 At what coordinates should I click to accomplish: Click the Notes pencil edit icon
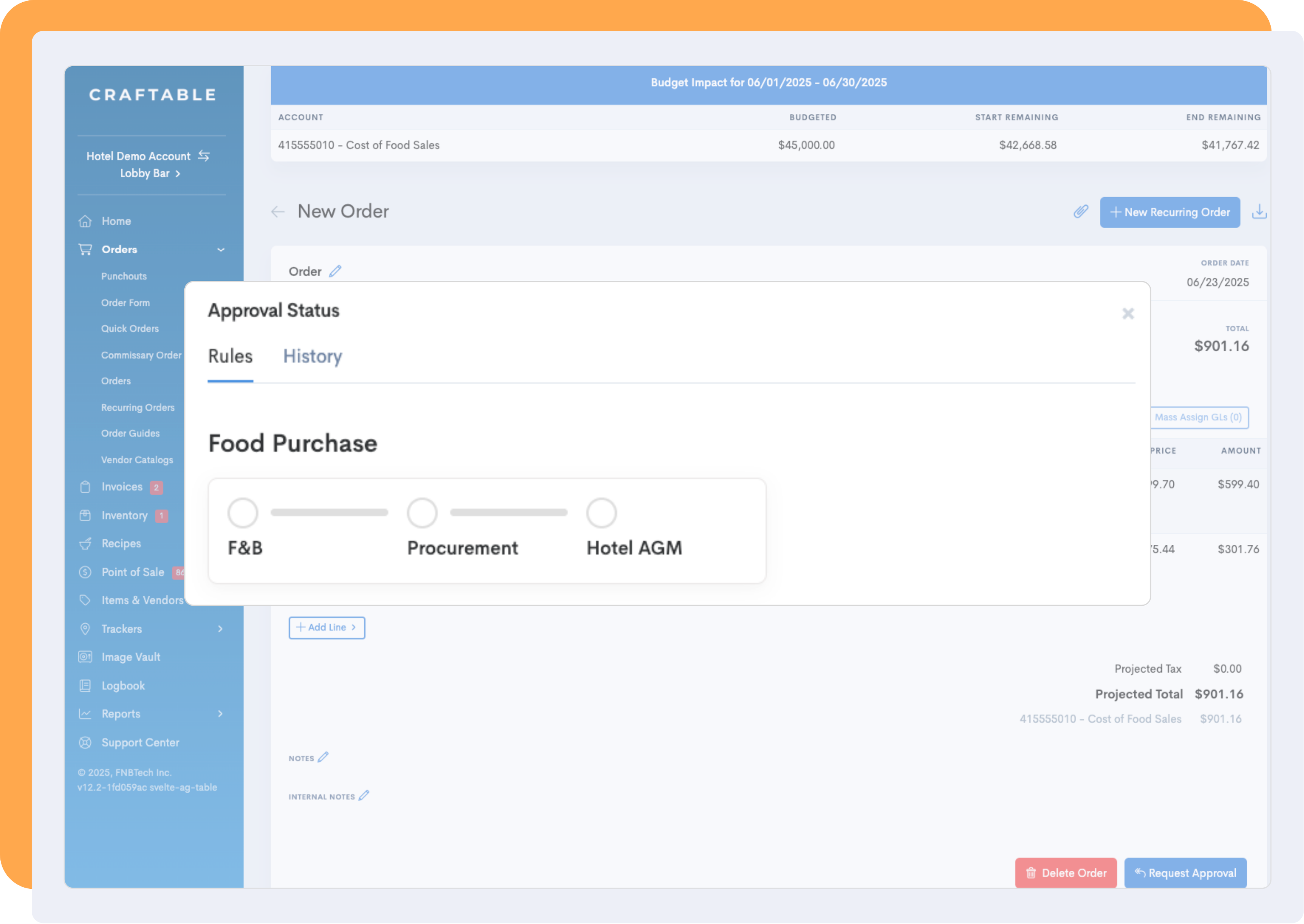click(323, 757)
